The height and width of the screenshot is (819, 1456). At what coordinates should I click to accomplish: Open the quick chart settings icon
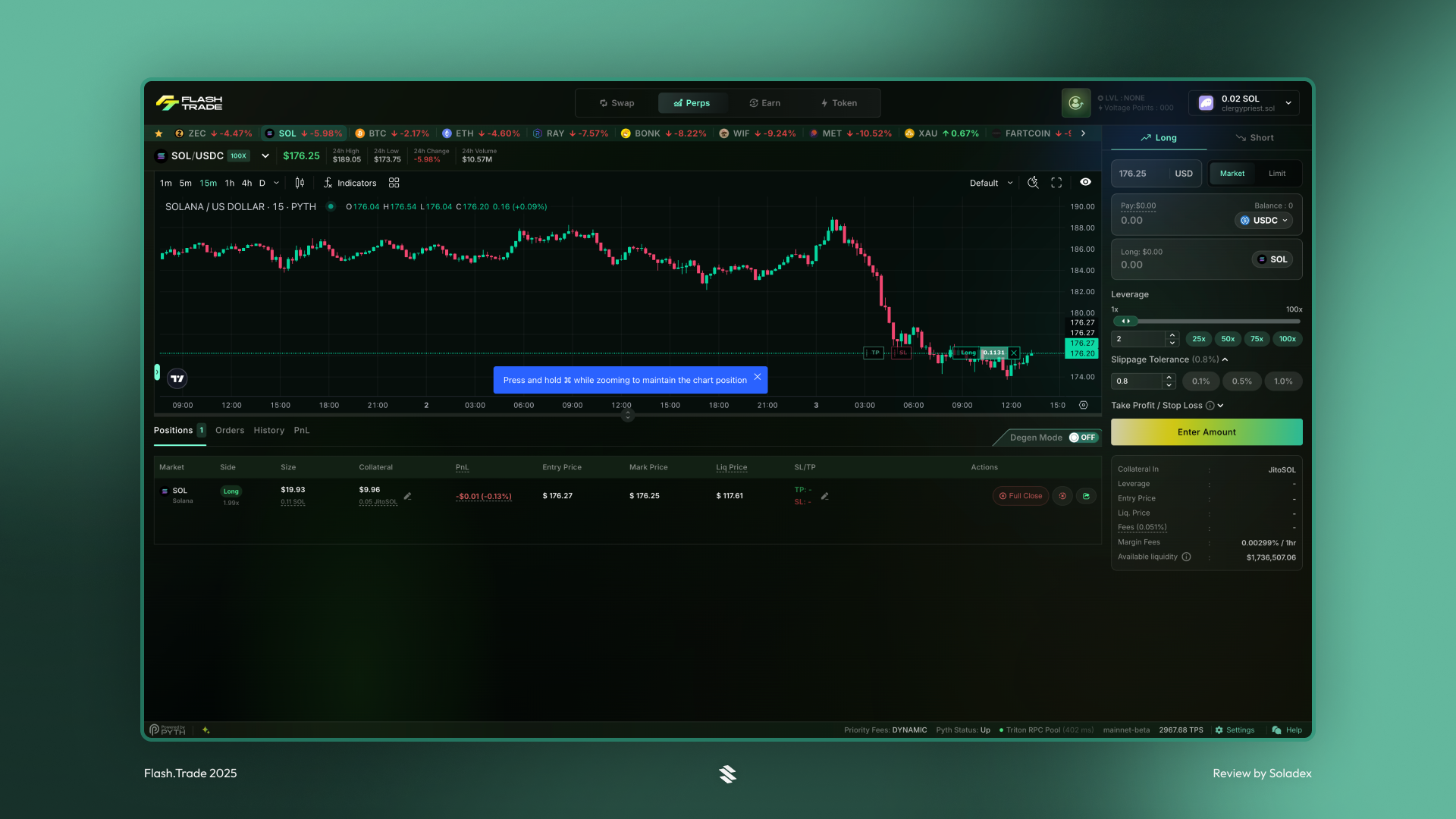[1032, 182]
